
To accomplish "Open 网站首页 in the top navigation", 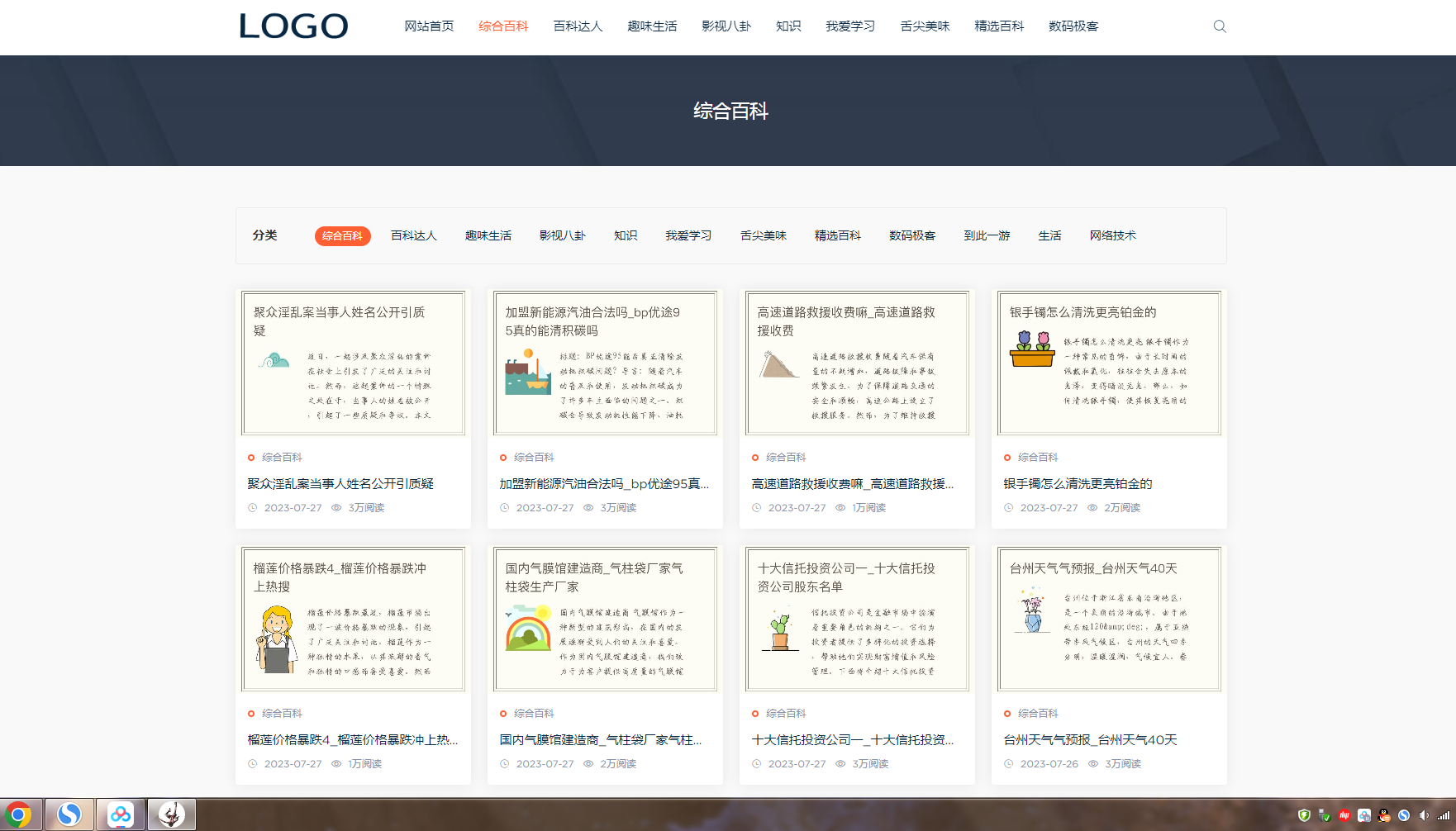I will (429, 26).
